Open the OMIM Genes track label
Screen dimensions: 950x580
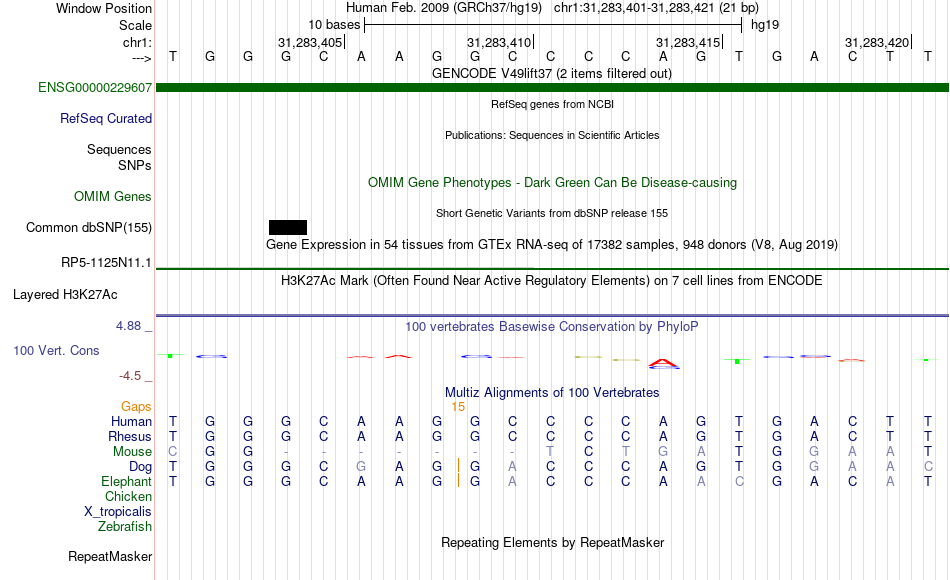(x=113, y=196)
